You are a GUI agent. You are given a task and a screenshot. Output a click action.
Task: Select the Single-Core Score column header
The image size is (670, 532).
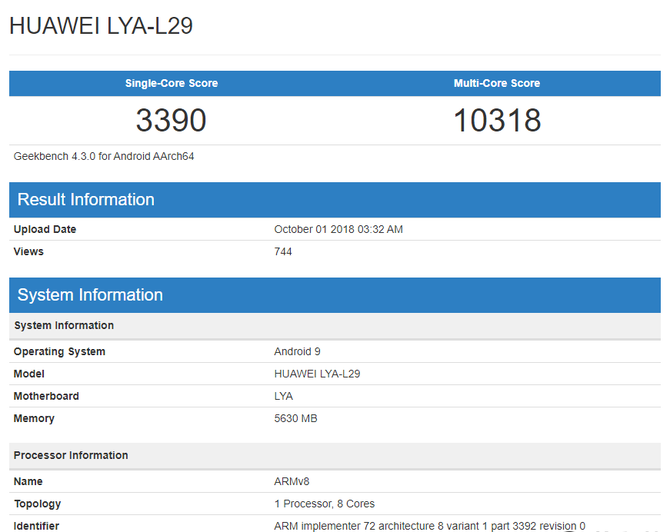171,83
